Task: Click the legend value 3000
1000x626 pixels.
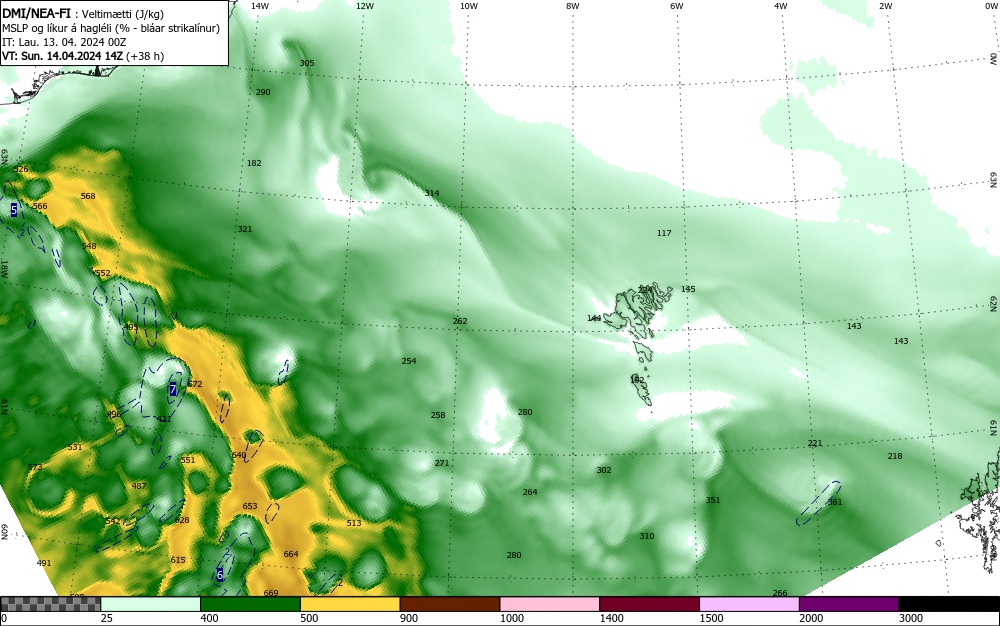Action: coord(911,618)
